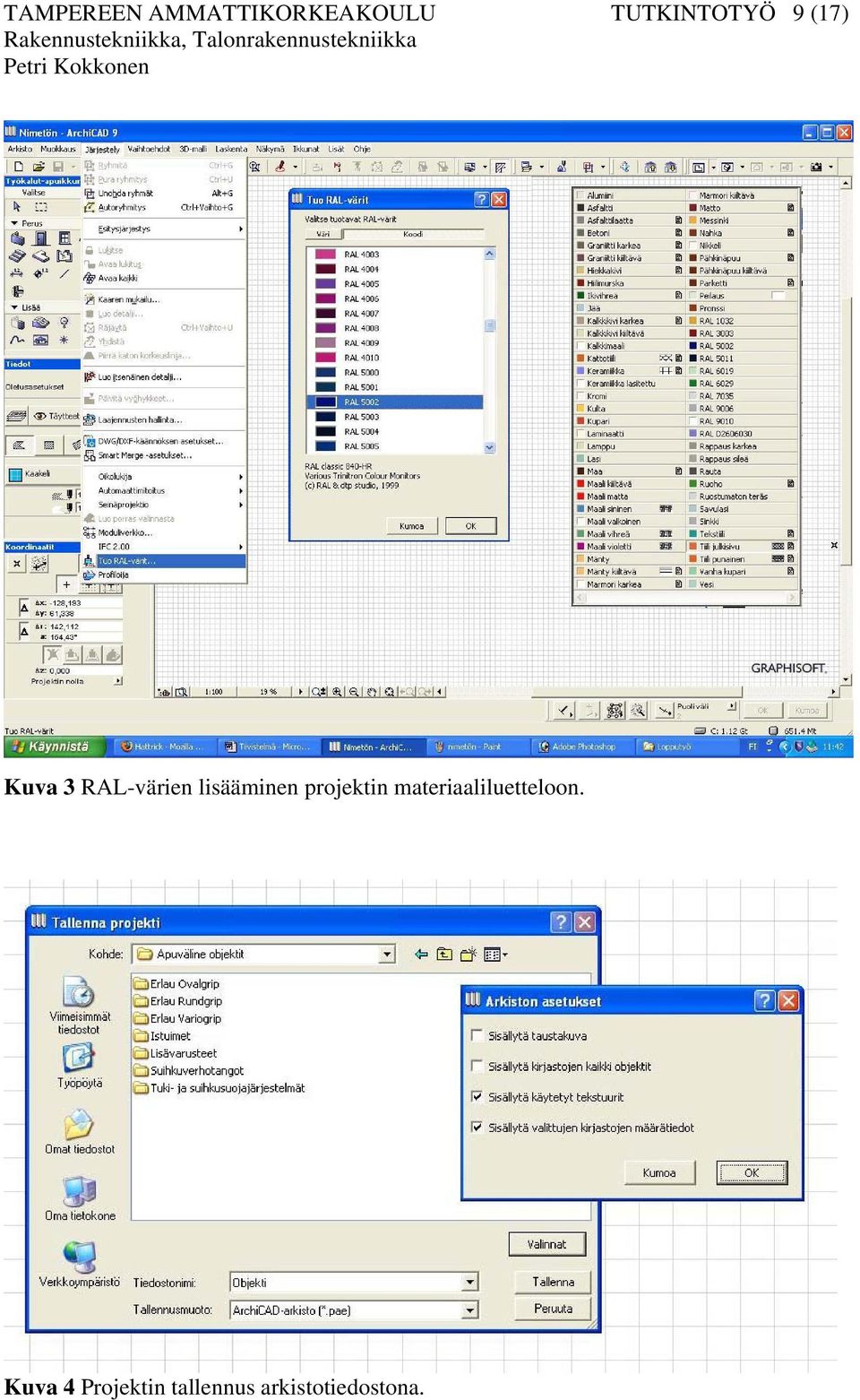Open the Kohde folder dropdown

(x=387, y=955)
